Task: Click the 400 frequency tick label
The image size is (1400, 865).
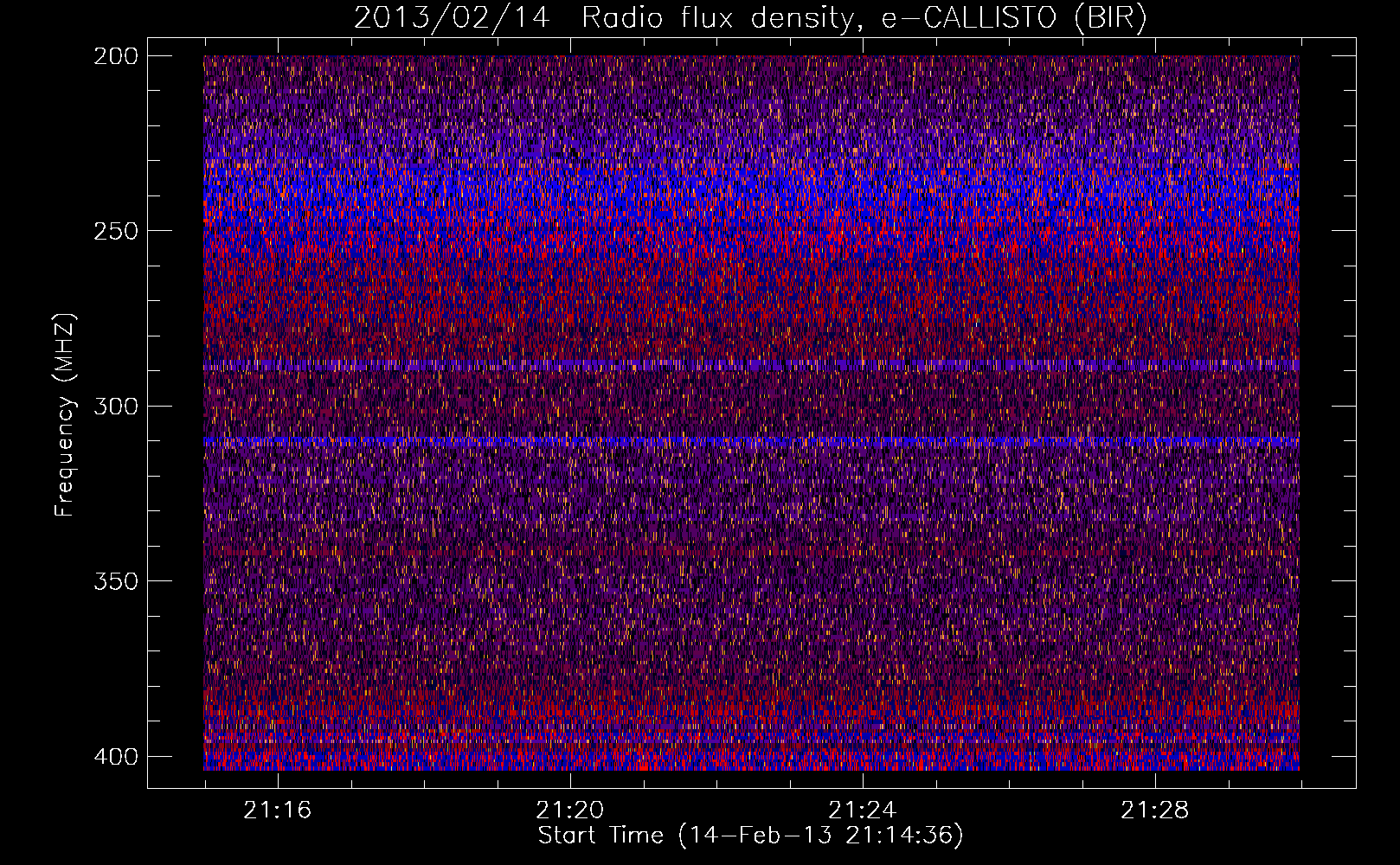Action: click(116, 757)
